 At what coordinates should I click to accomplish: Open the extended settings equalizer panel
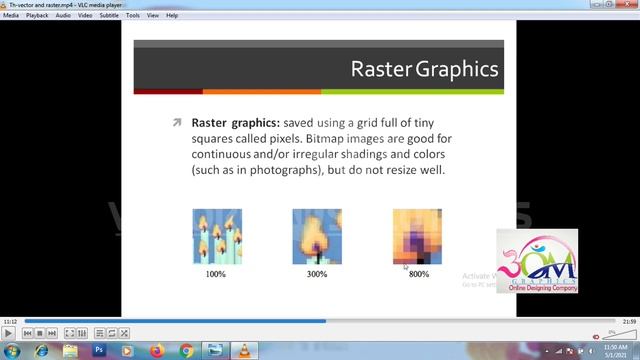pos(82,333)
